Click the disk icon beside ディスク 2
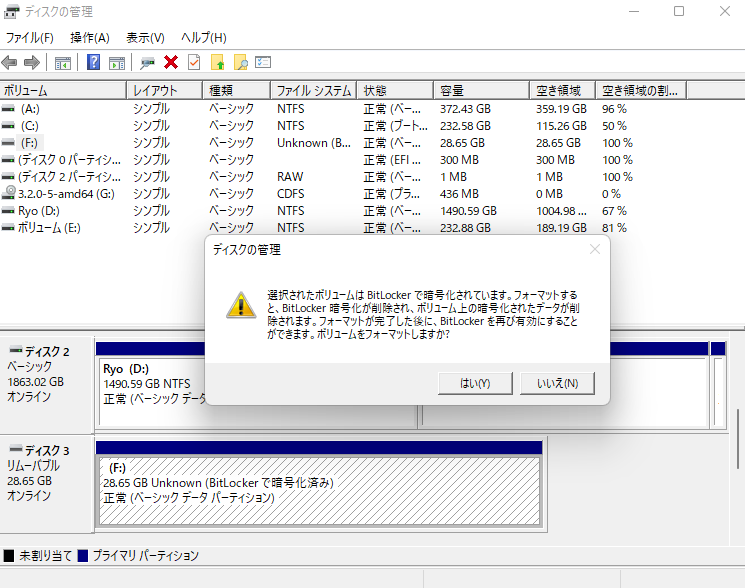Screen dimensions: 745x588 pos(16,350)
